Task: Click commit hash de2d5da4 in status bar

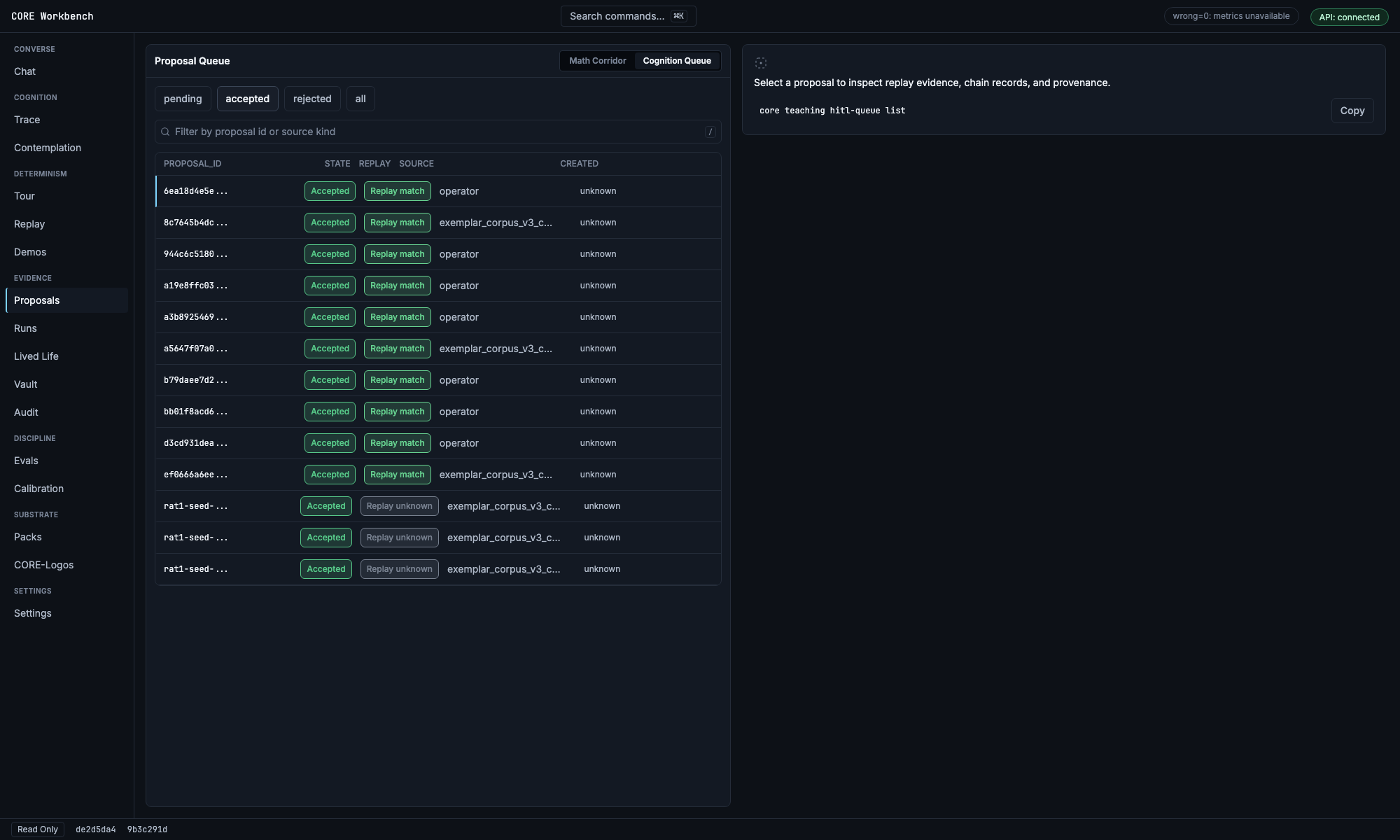Action: click(96, 829)
